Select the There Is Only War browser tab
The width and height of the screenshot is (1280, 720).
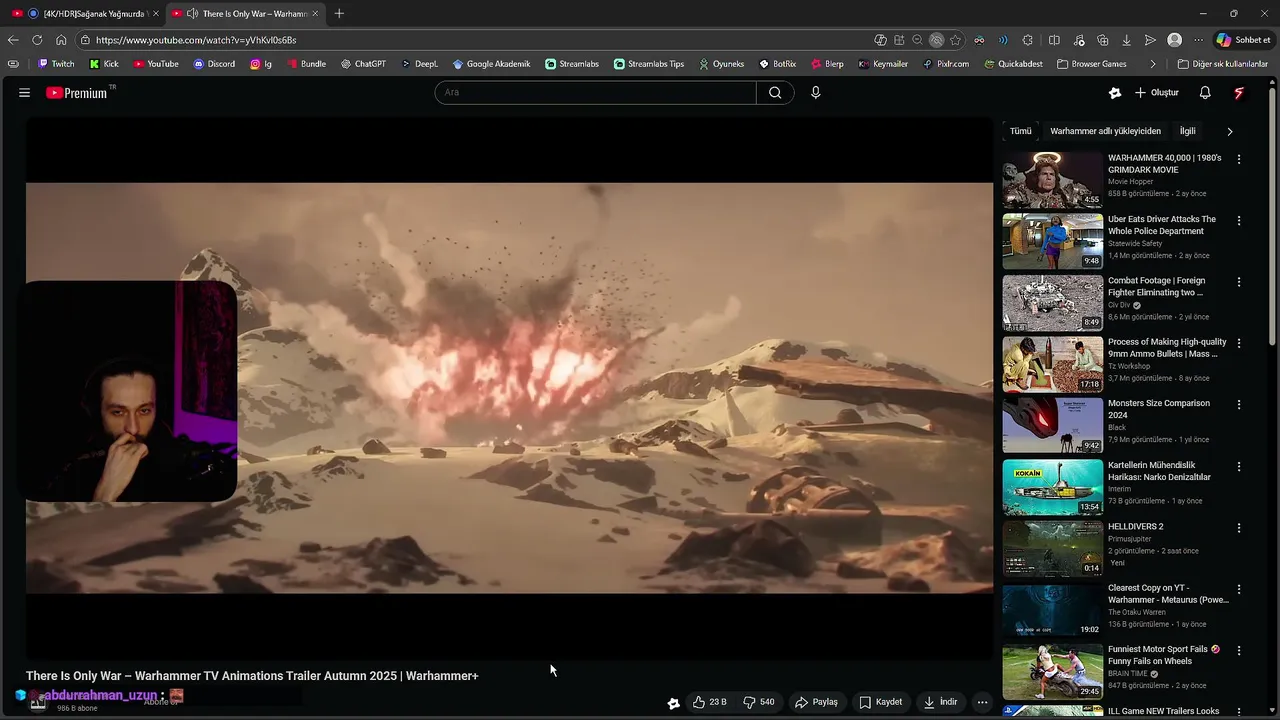pos(246,14)
